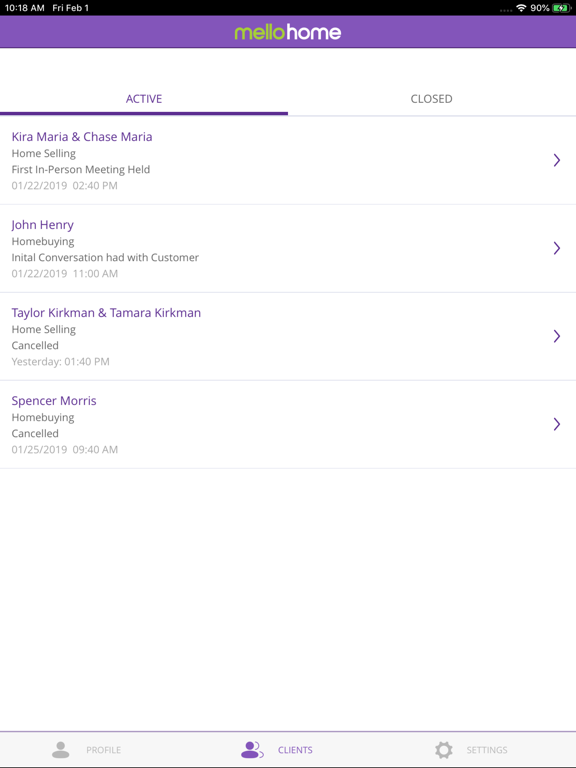Screen dimensions: 576x768
Task: Open the Profile person icon
Action: pyautogui.click(x=61, y=750)
